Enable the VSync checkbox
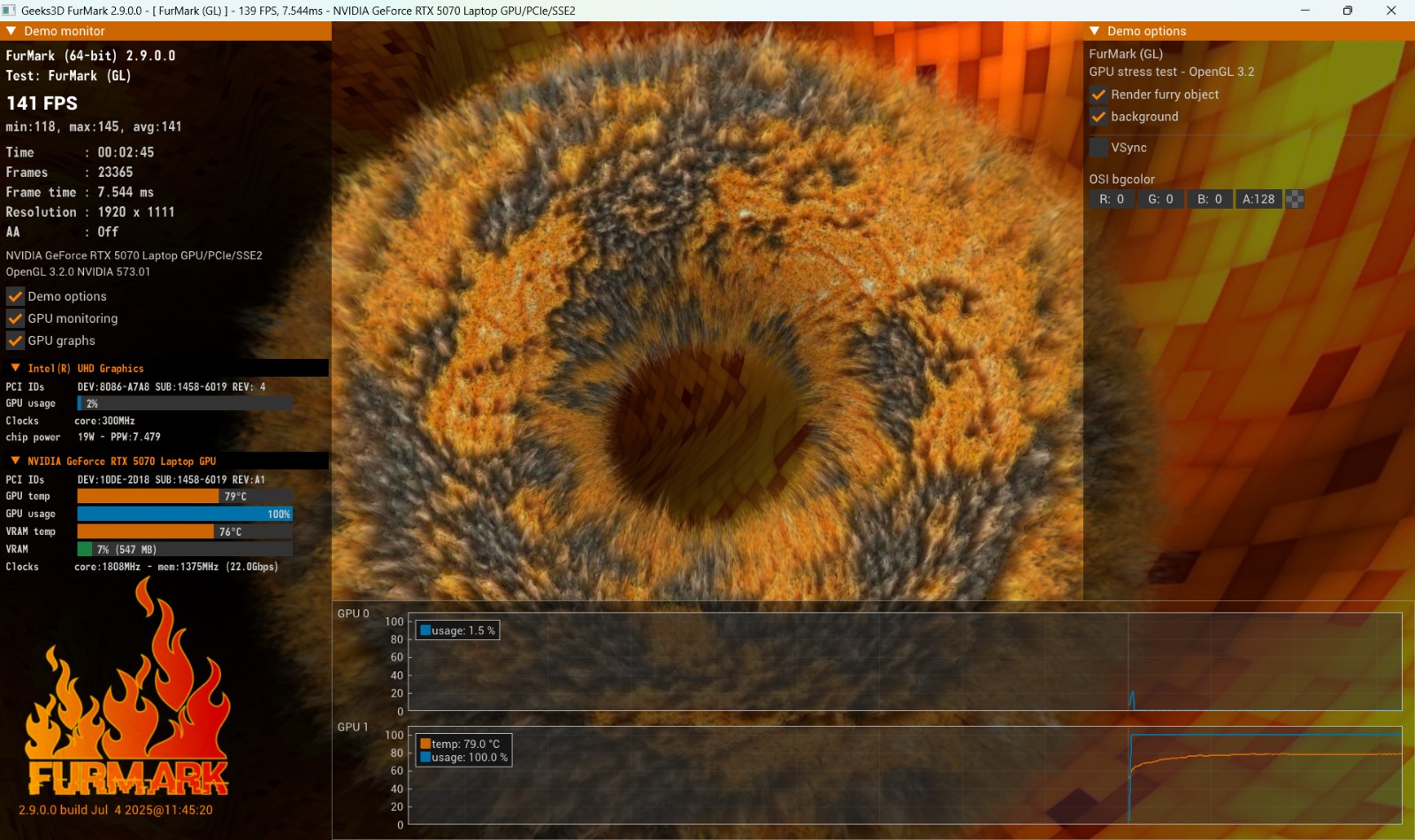The image size is (1415, 840). pos(1098,148)
